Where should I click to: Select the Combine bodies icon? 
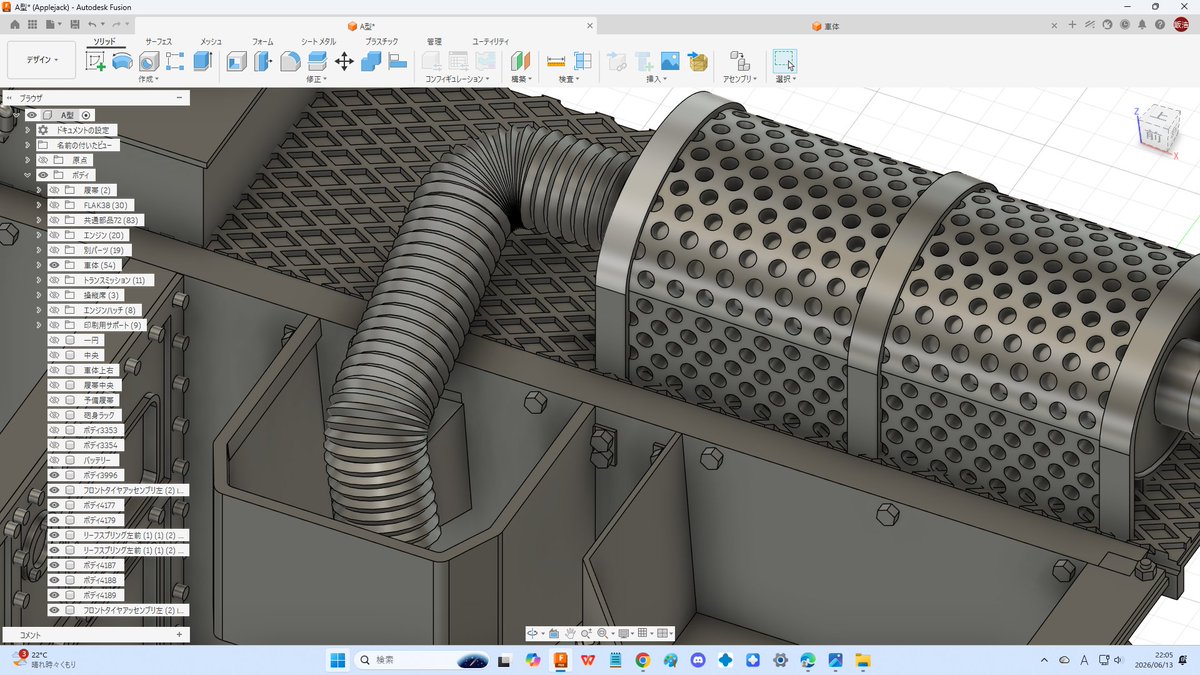tap(371, 61)
